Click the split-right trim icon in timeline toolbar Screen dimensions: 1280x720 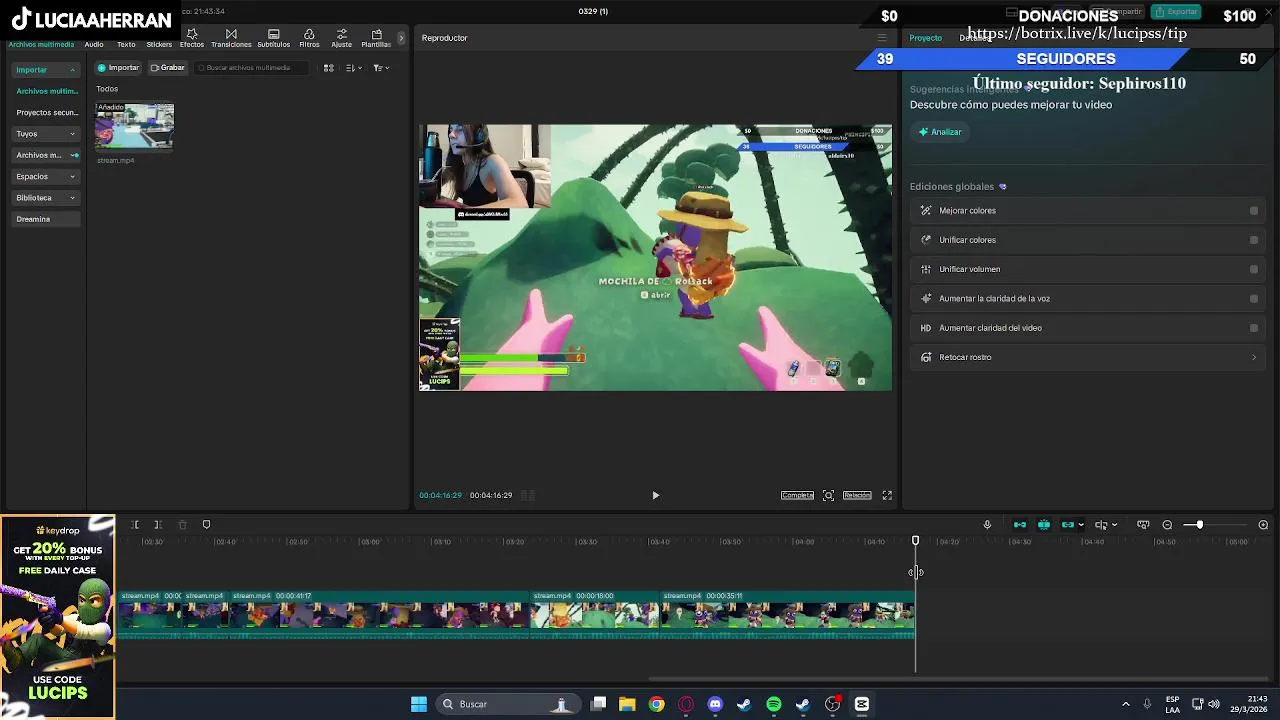(x=158, y=525)
